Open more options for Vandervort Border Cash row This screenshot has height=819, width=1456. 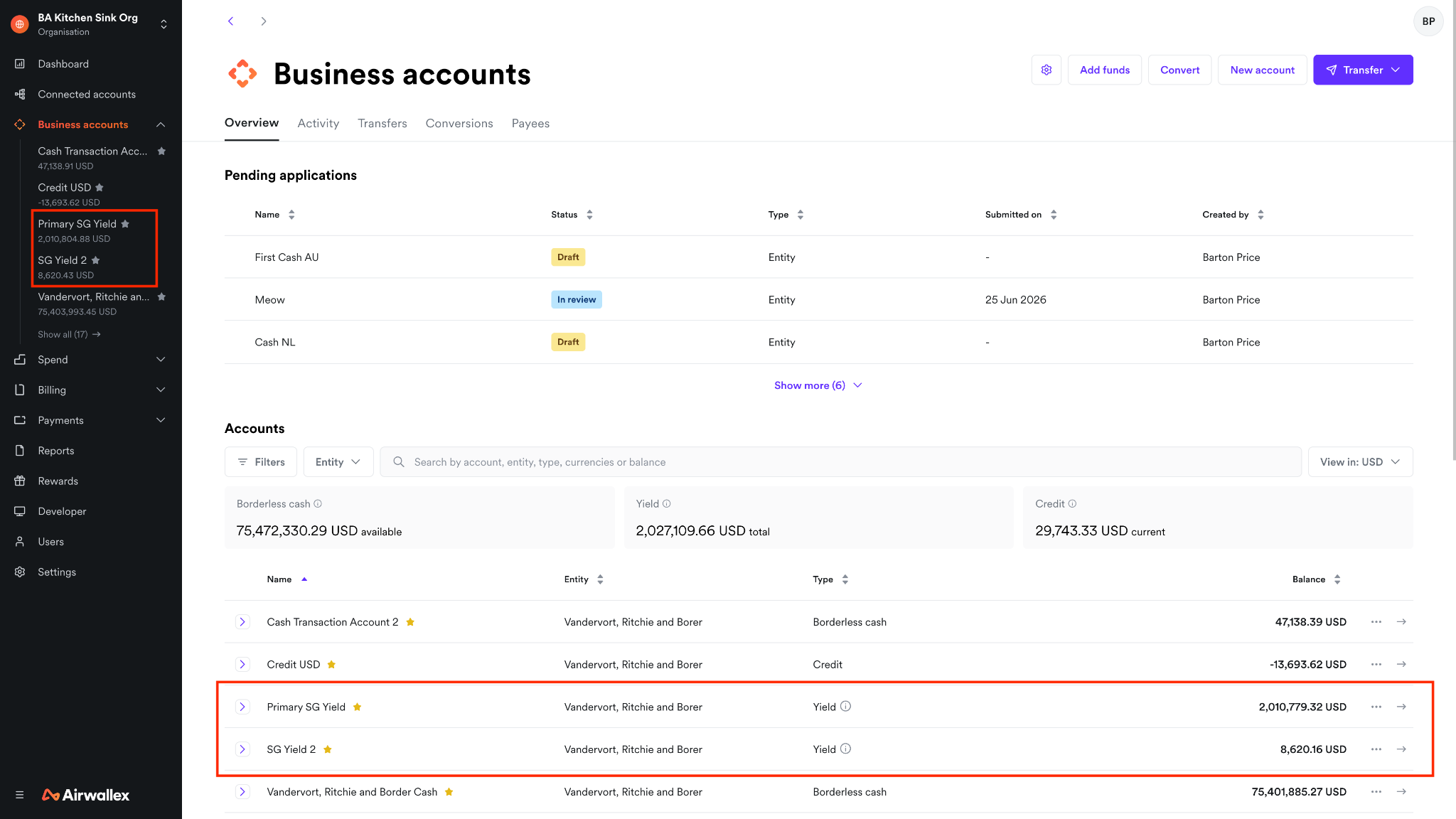tap(1376, 792)
